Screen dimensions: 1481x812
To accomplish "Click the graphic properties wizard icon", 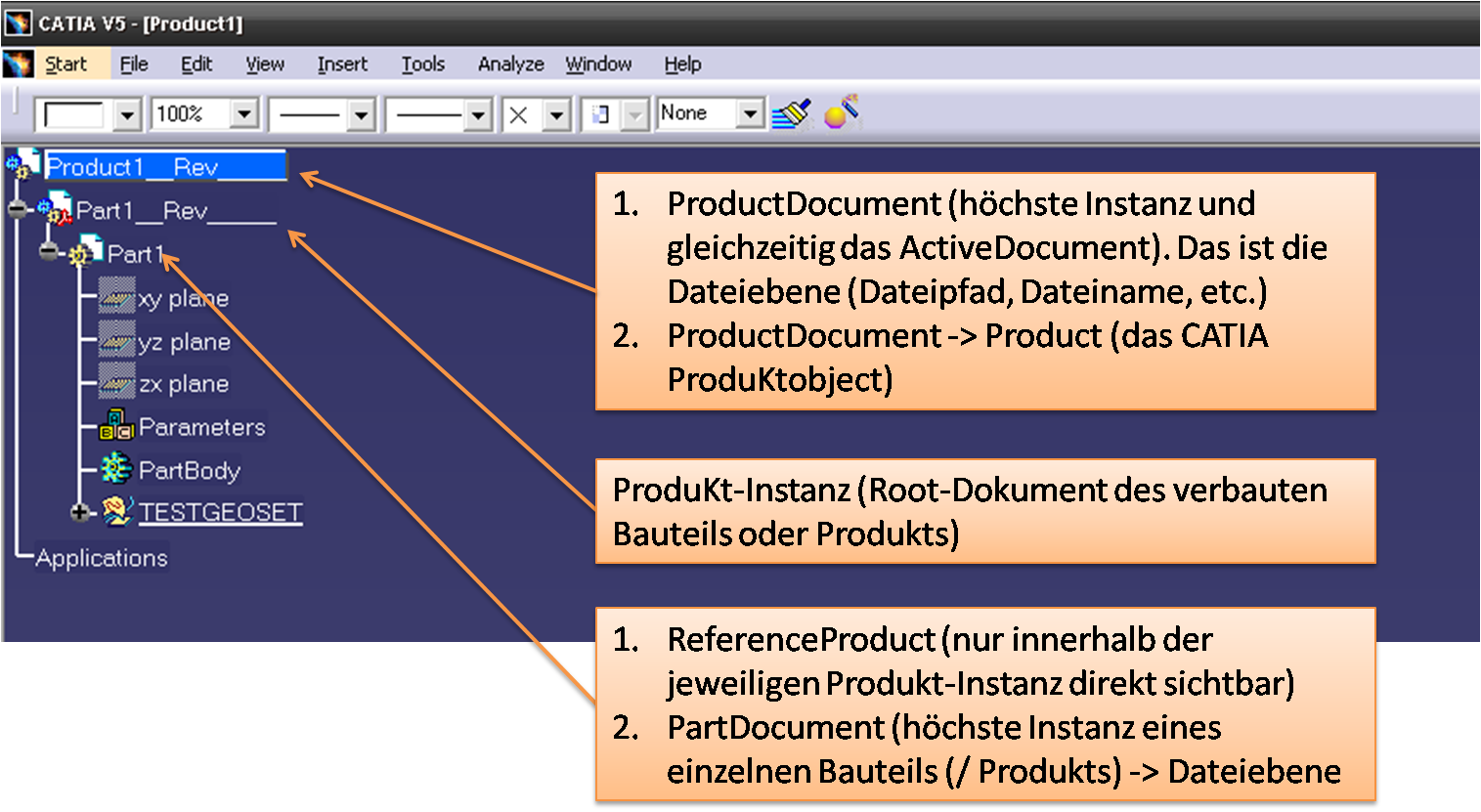I will 842,112.
